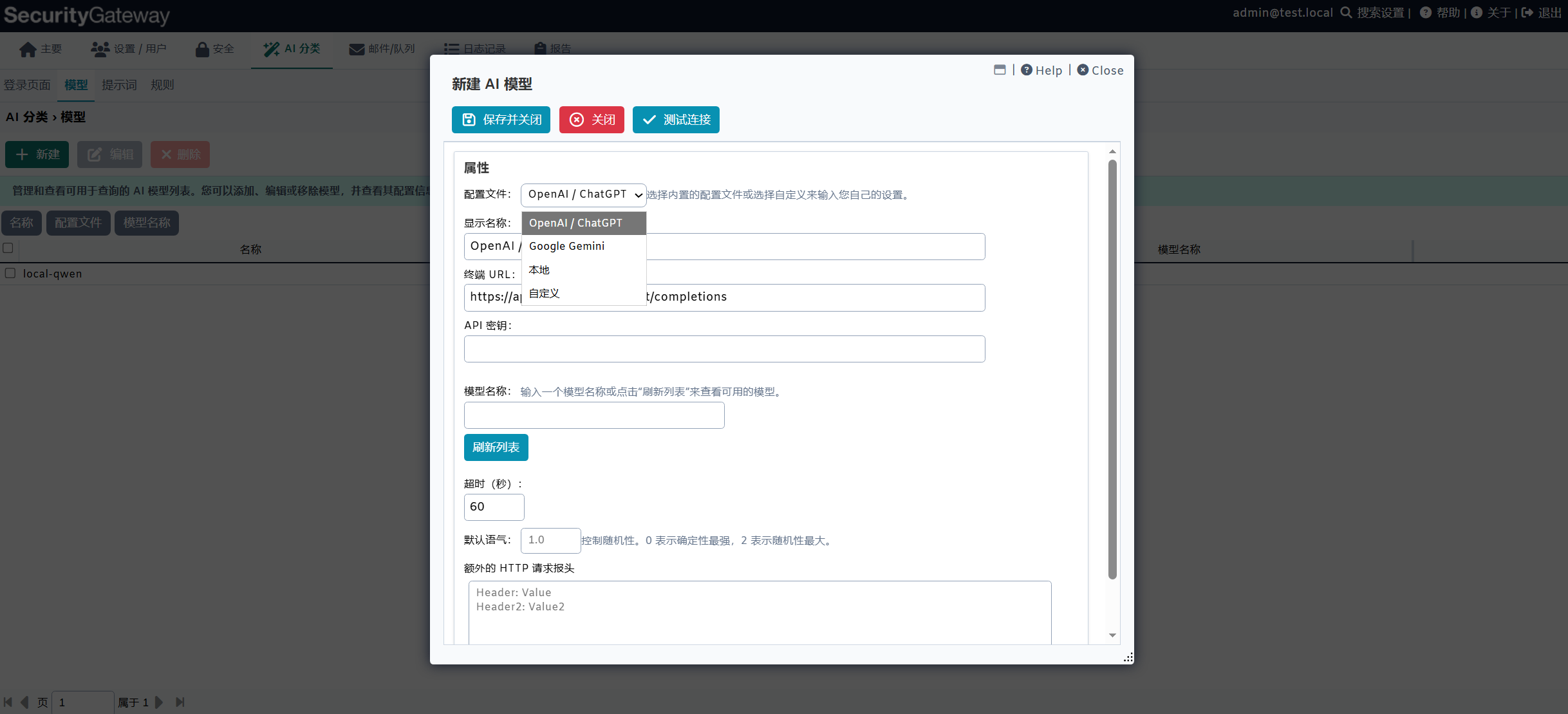Open 设置 / 用户 menu
This screenshot has height=714, width=1568.
(x=128, y=49)
